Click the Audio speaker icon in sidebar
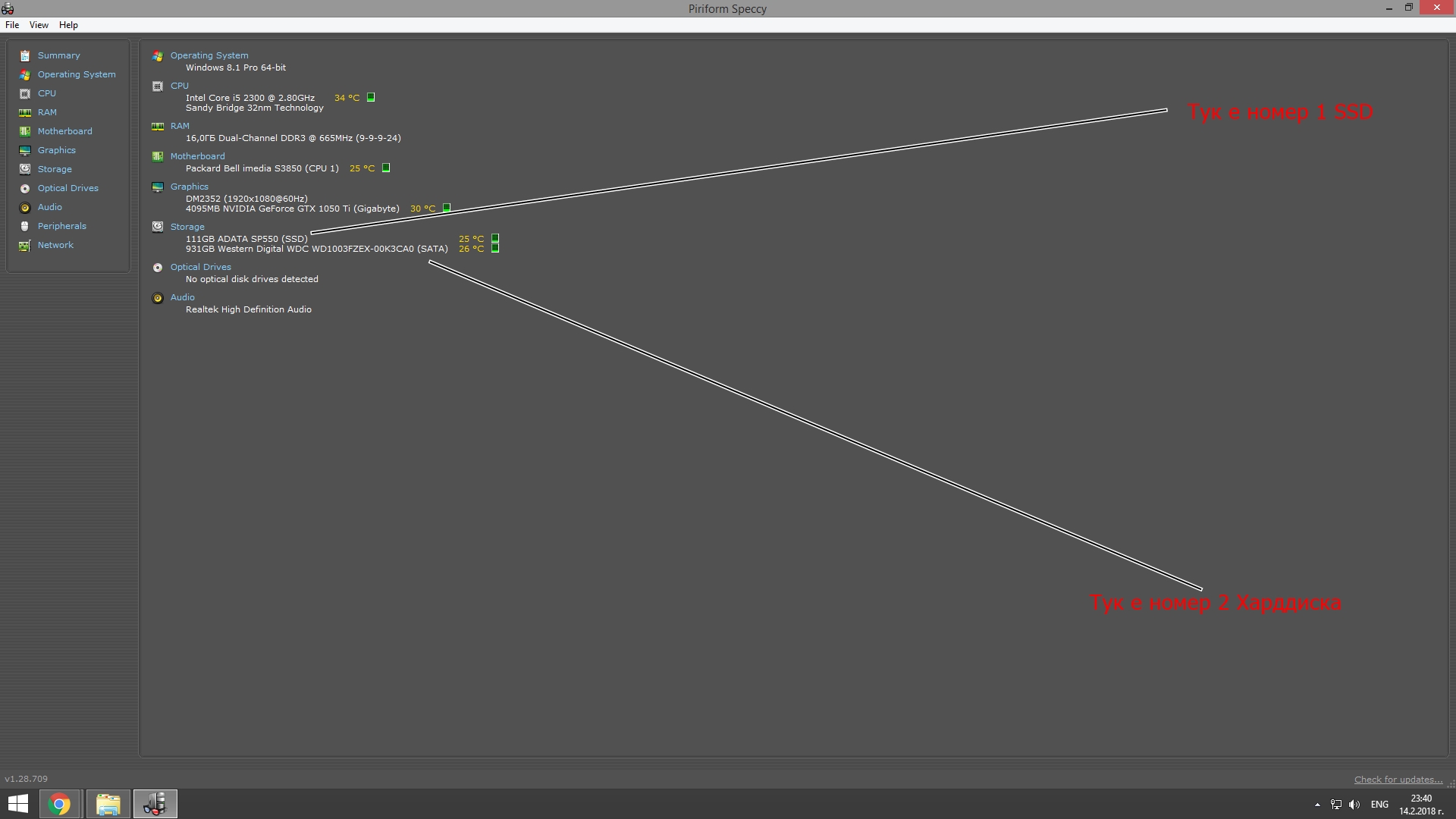This screenshot has height=819, width=1456. pyautogui.click(x=25, y=207)
